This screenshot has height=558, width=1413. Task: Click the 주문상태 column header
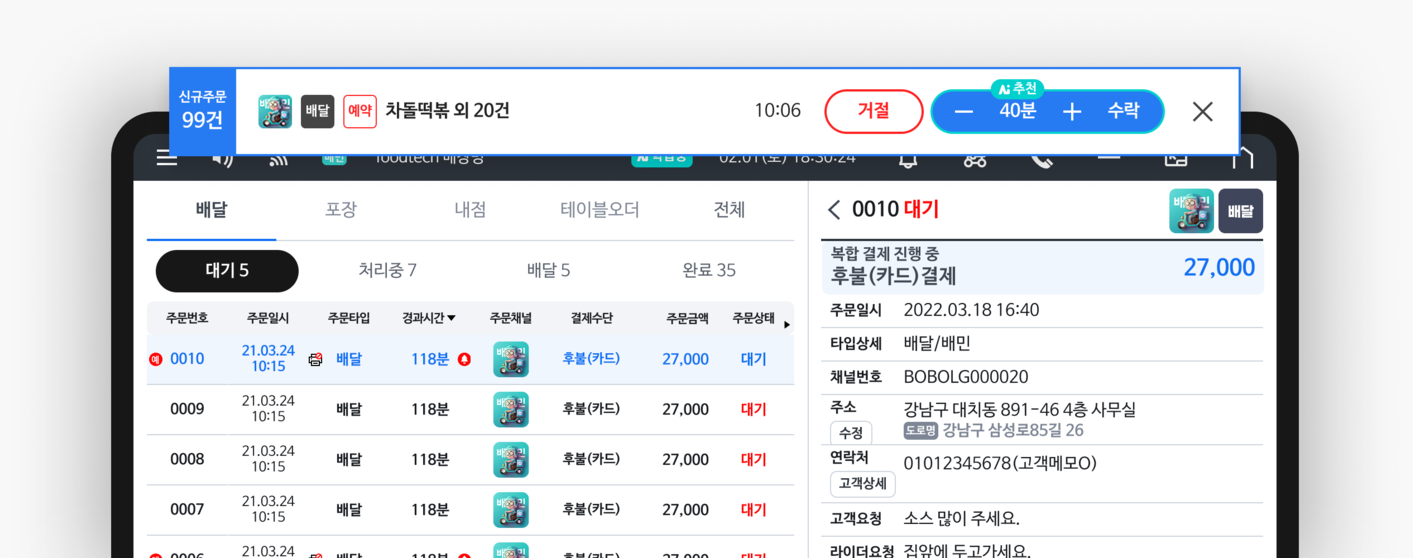(x=753, y=318)
